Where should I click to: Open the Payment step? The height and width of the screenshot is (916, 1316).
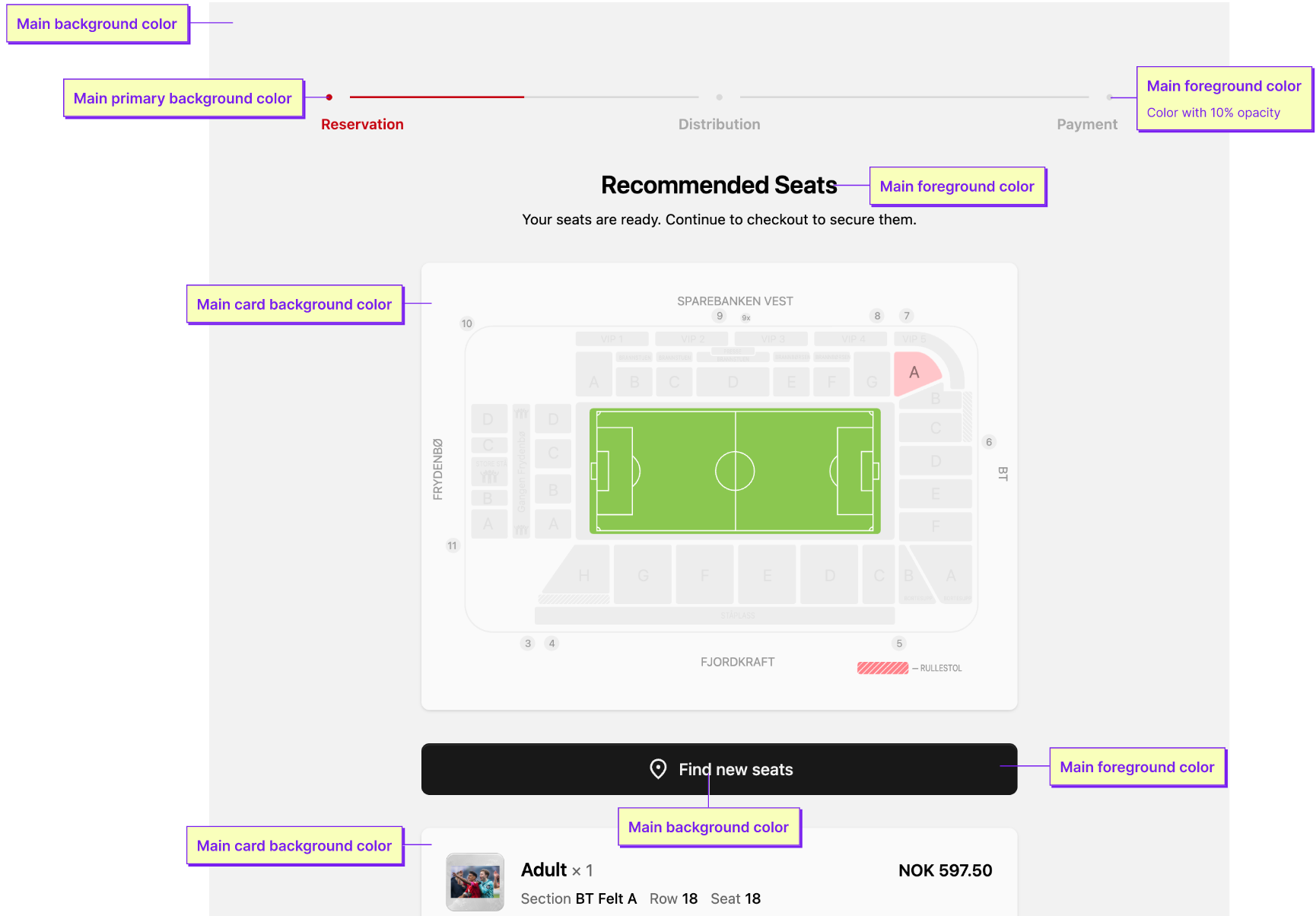tap(1086, 124)
